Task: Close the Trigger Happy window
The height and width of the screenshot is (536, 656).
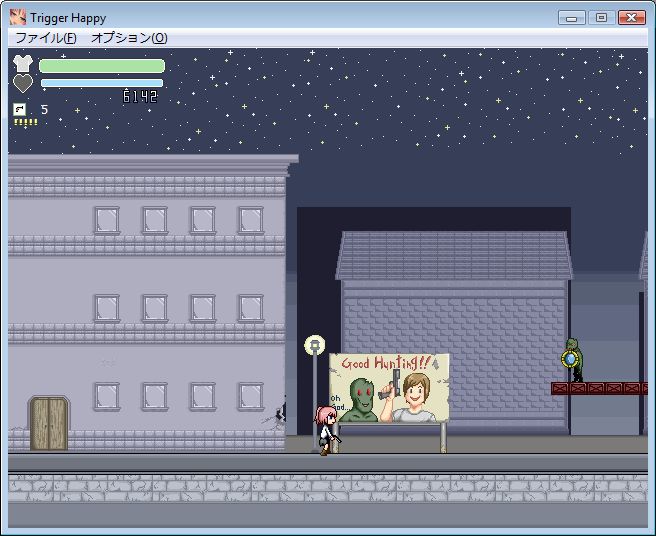Action: pos(631,17)
